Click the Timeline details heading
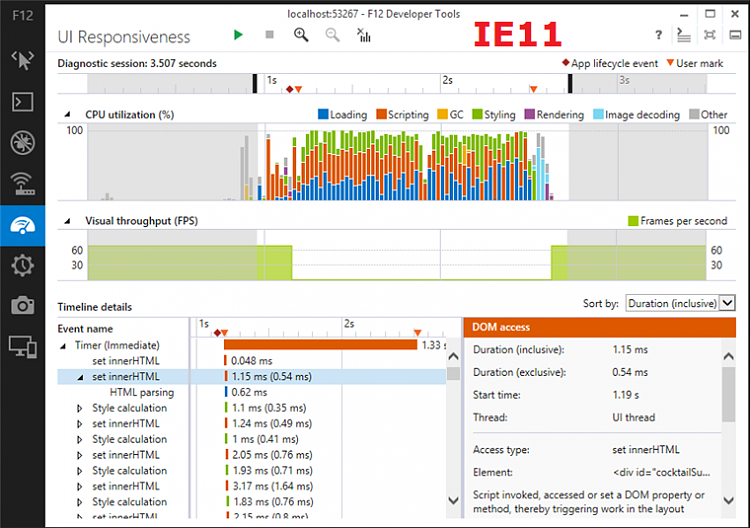Viewport: 750px width, 528px height. pyautogui.click(x=95, y=307)
